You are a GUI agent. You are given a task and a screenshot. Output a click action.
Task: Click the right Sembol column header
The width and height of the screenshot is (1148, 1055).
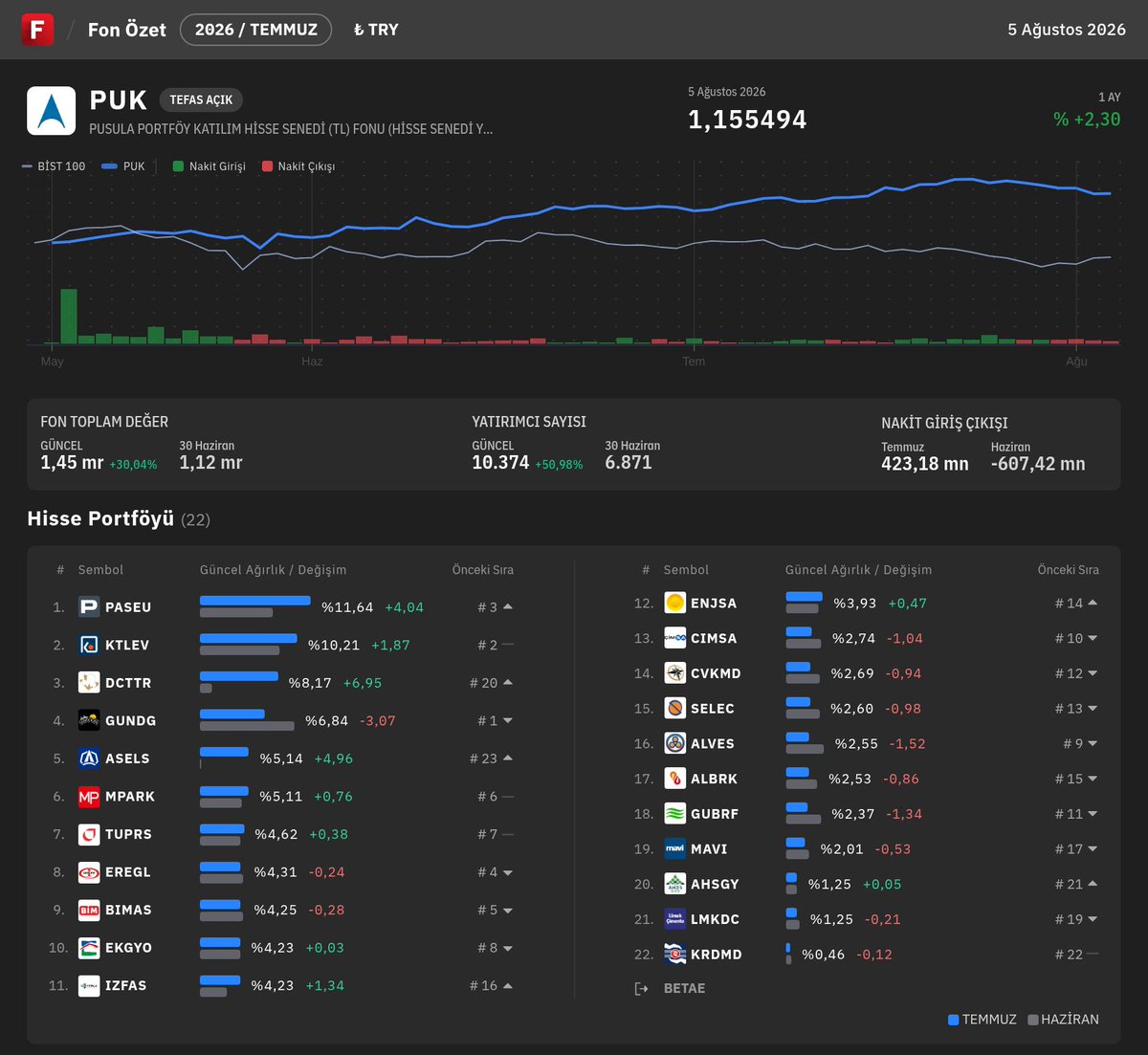(686, 570)
